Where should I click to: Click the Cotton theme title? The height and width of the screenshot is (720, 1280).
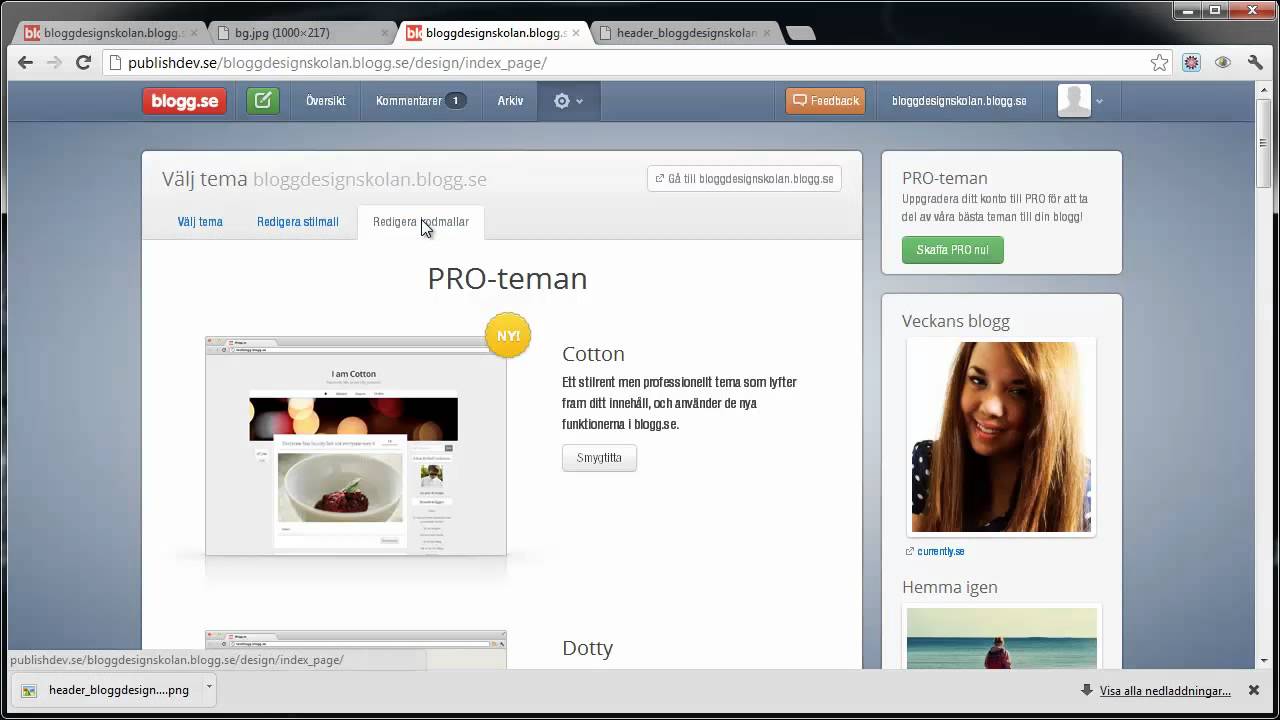(593, 354)
